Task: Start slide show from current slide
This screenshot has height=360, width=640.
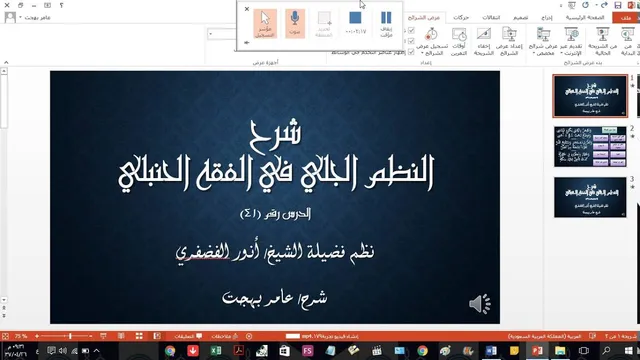Action: pyautogui.click(x=602, y=42)
